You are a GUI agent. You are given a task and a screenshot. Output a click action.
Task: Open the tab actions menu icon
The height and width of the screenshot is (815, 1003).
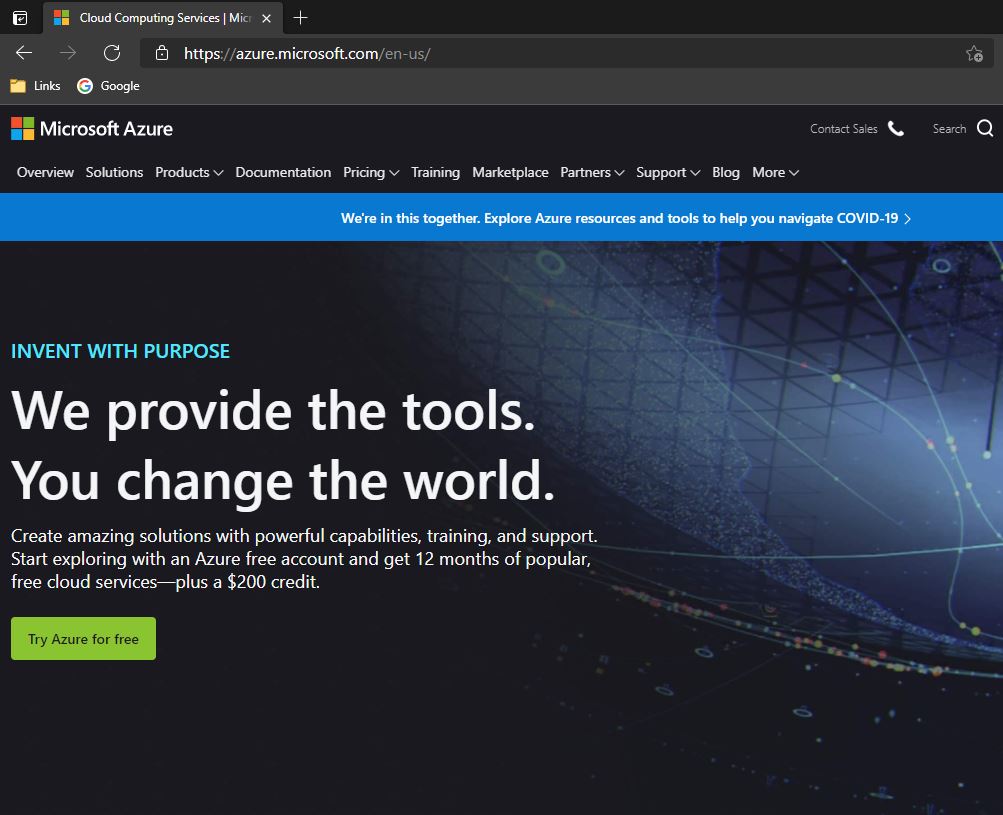click(20, 18)
